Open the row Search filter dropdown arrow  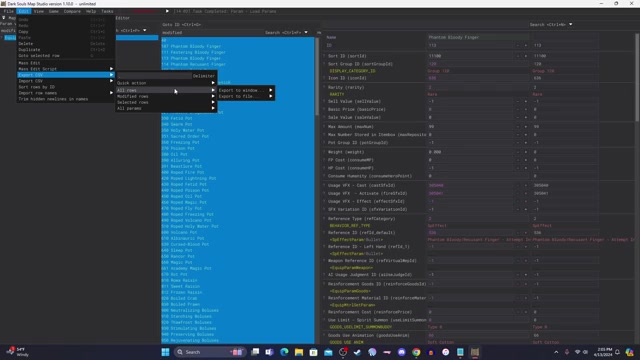pyautogui.click(x=306, y=32)
